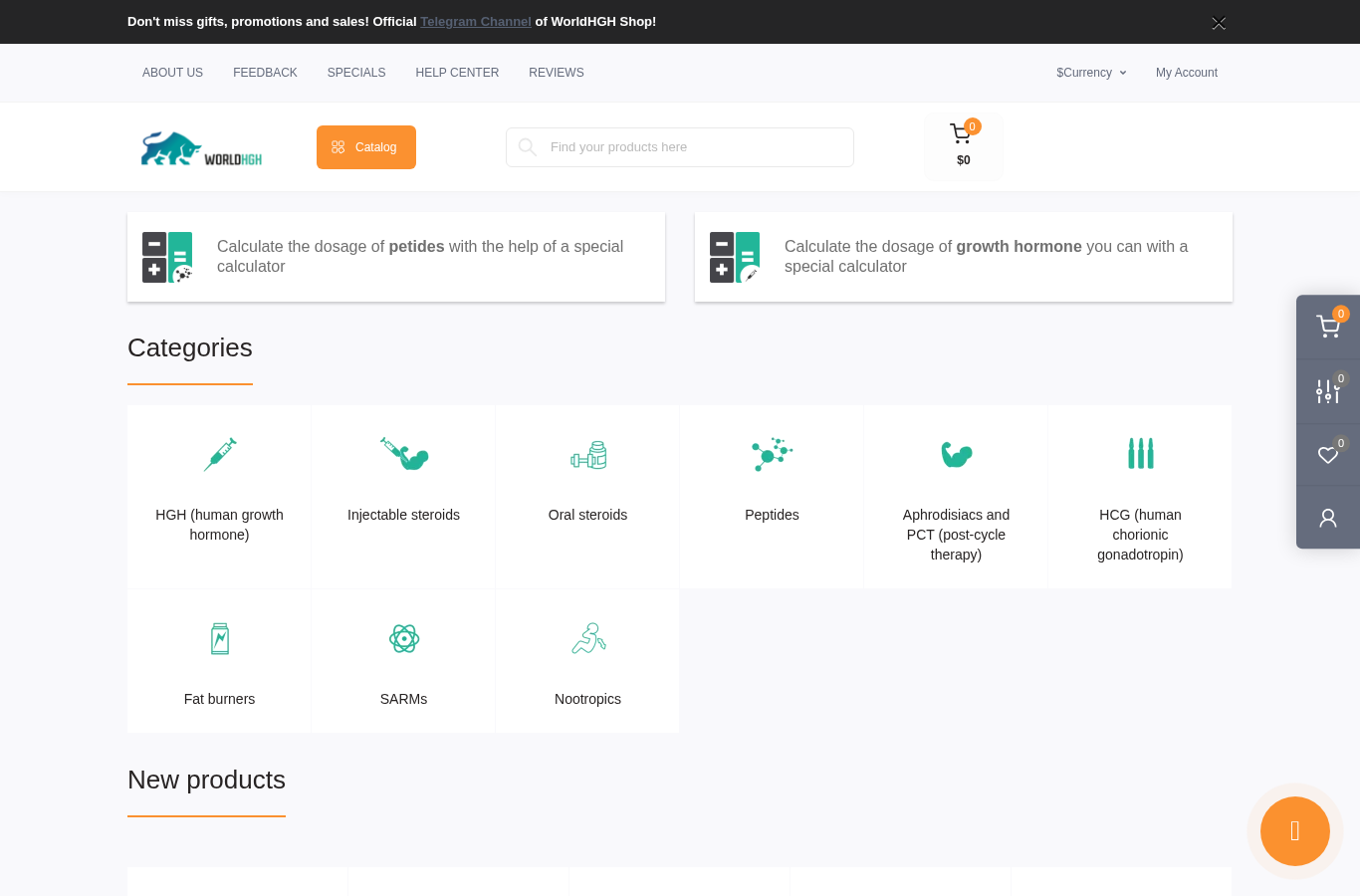Expand the $Currency dropdown
This screenshot has height=896, width=1360.
[1091, 73]
